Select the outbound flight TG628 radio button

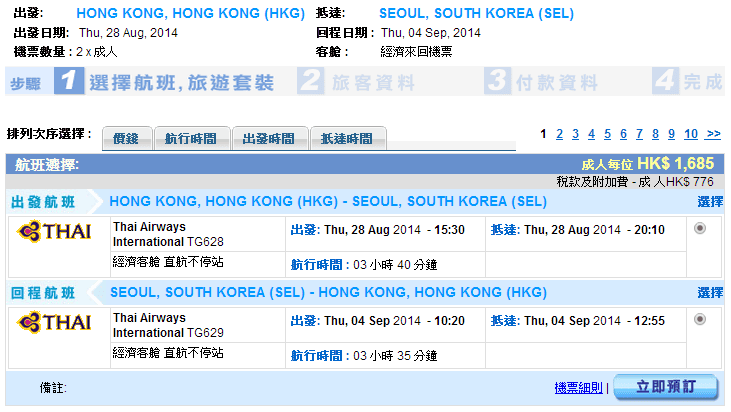[x=699, y=228]
